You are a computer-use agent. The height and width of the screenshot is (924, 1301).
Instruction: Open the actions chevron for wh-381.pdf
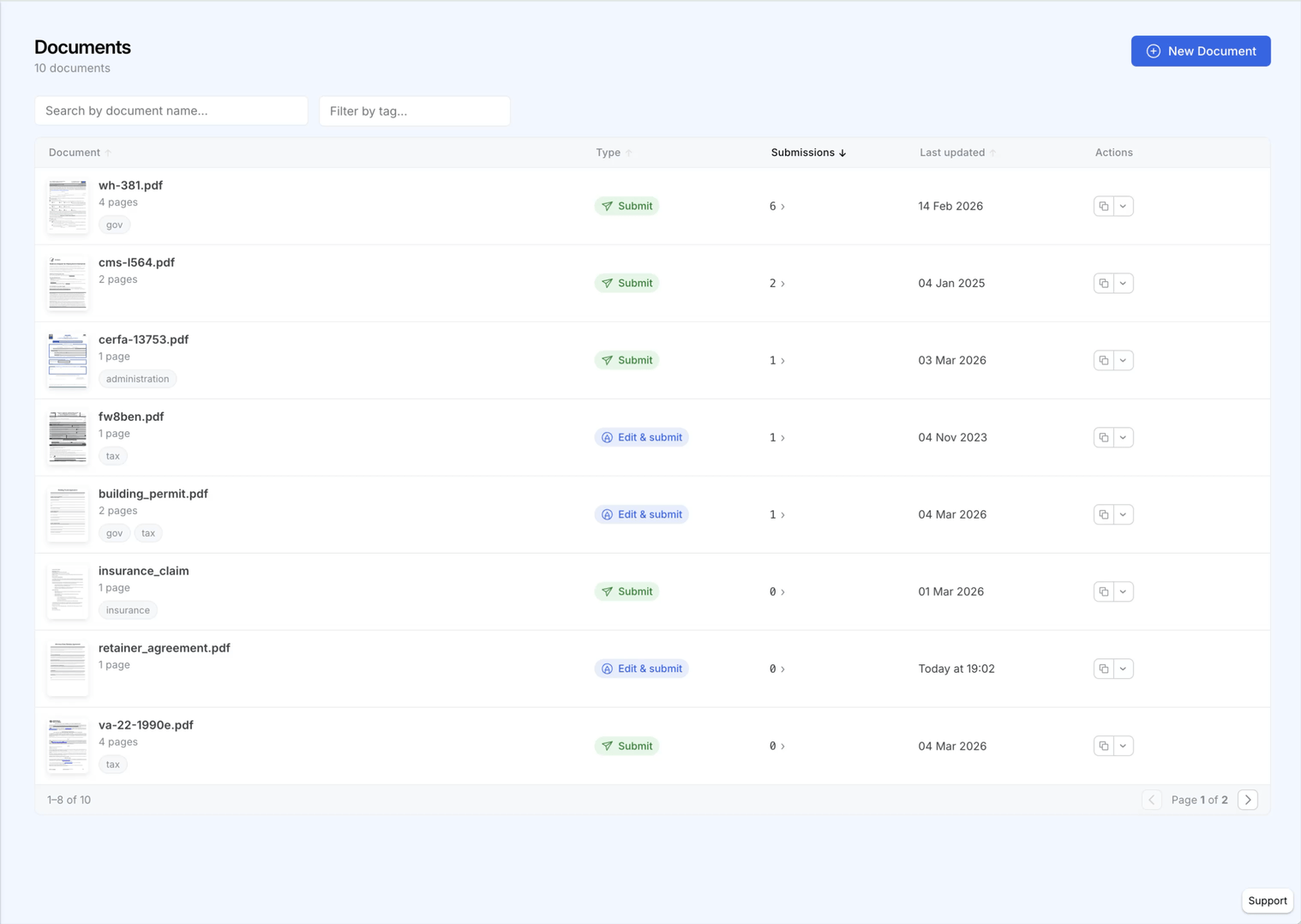[x=1124, y=207]
